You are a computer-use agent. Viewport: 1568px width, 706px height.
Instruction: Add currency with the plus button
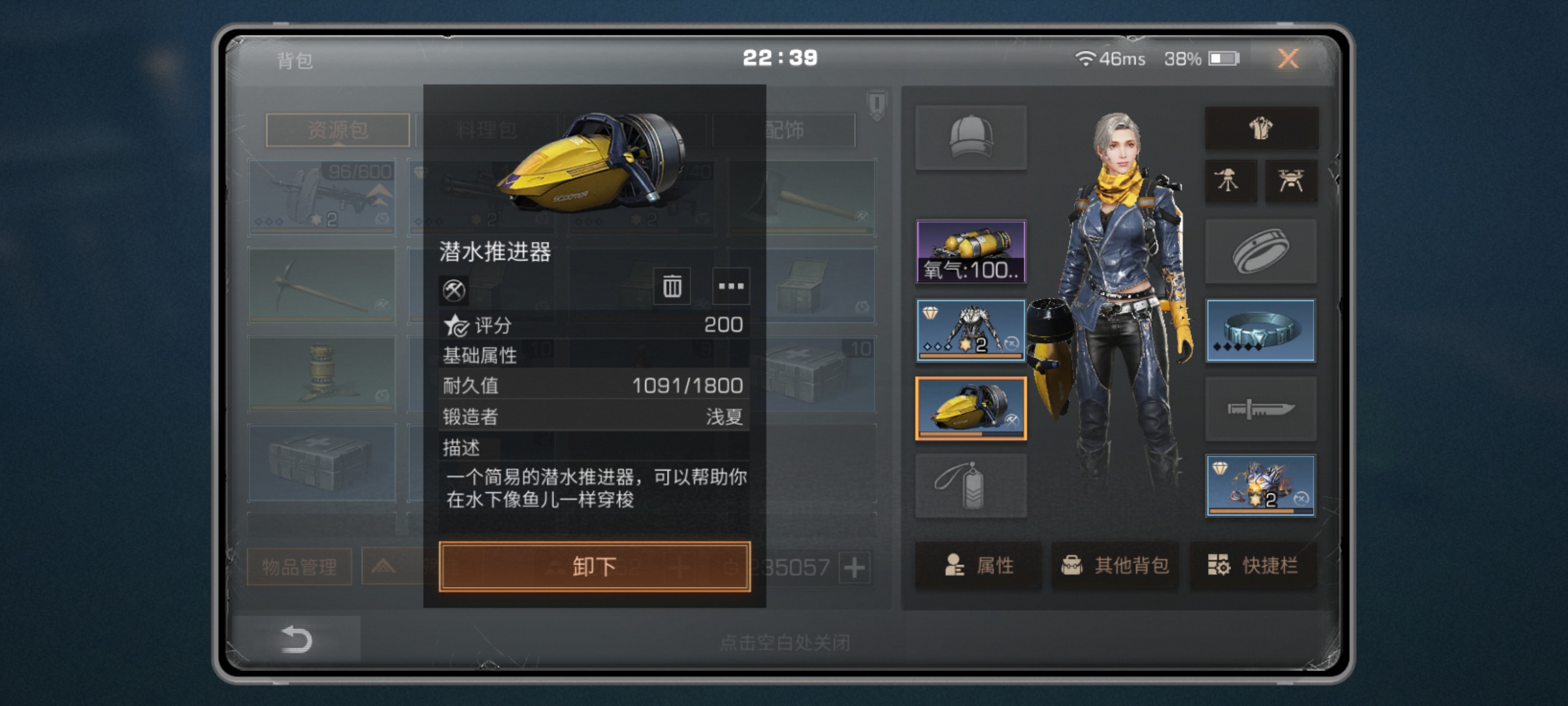pyautogui.click(x=855, y=567)
